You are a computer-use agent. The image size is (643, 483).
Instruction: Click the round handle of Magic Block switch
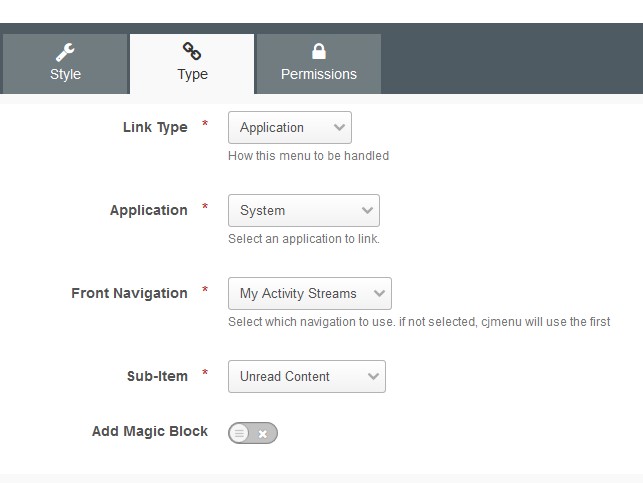[x=239, y=433]
